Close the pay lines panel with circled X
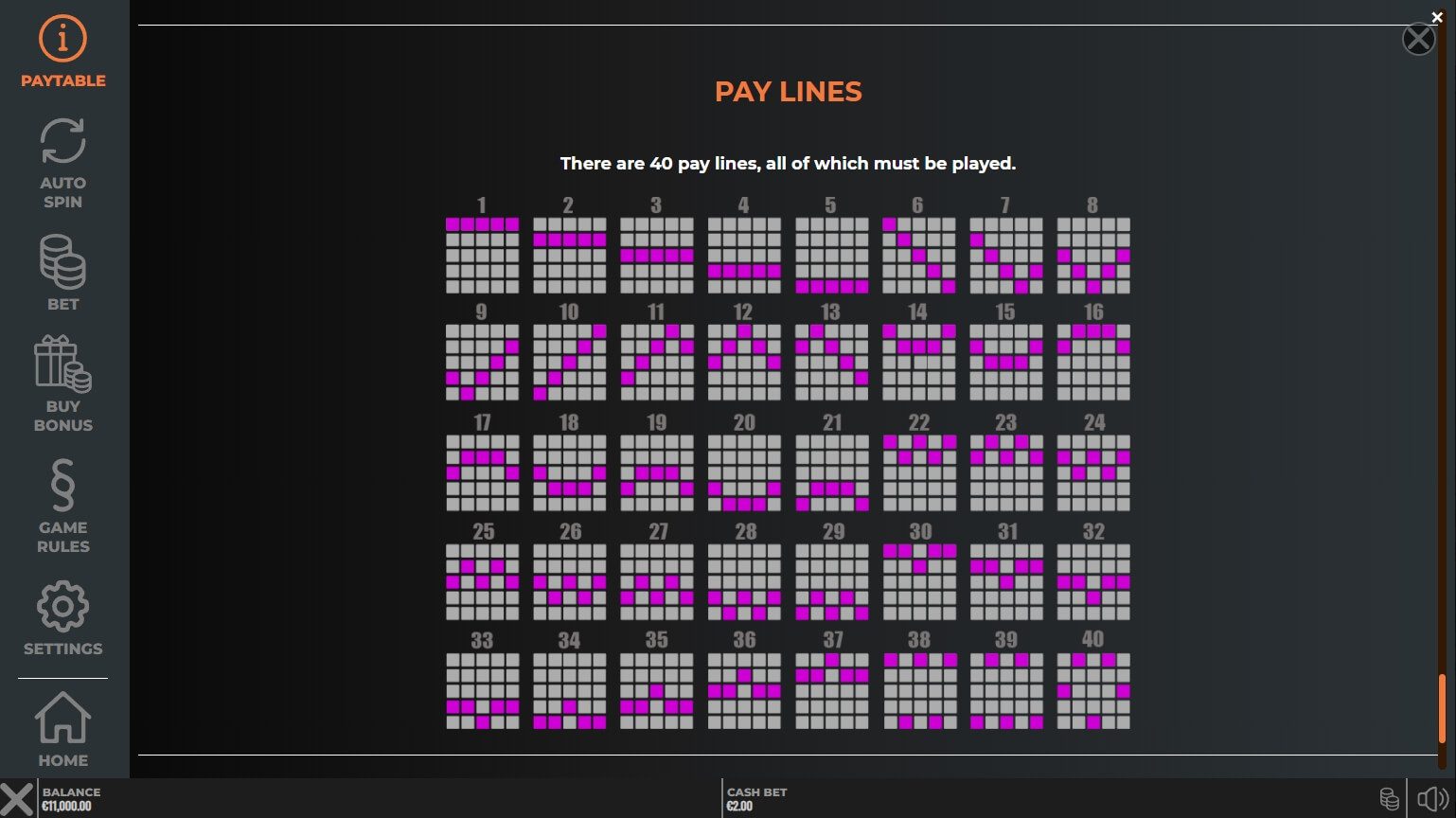Screen dimensions: 1456x818 1417,40
